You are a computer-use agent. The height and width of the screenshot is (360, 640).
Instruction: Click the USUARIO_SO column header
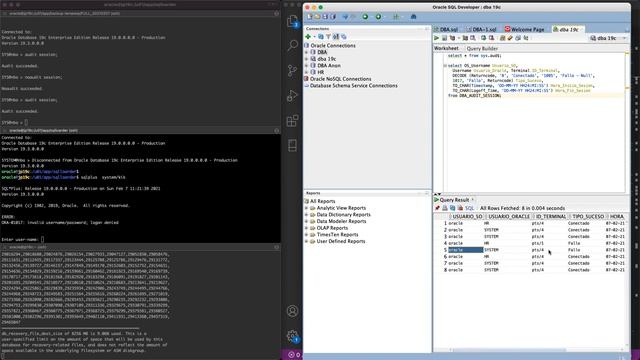click(467, 217)
